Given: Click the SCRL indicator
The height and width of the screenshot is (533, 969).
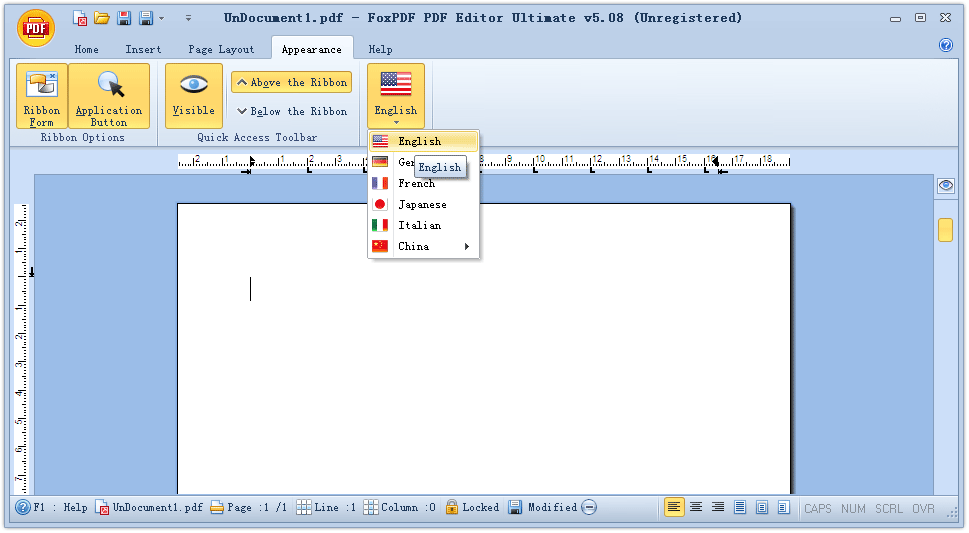Looking at the screenshot, I should (889, 509).
